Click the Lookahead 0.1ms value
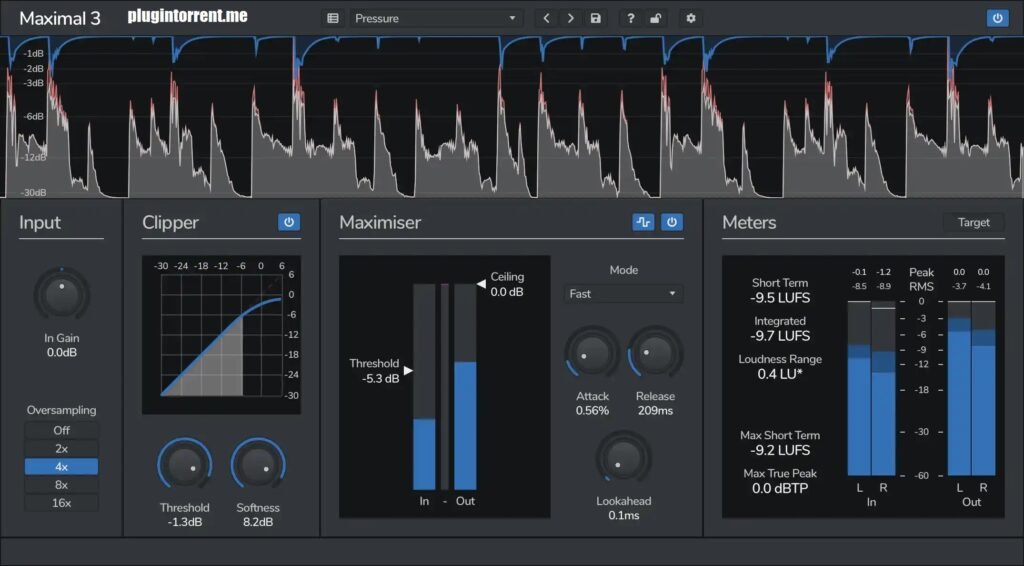This screenshot has height=566, width=1024. point(624,515)
